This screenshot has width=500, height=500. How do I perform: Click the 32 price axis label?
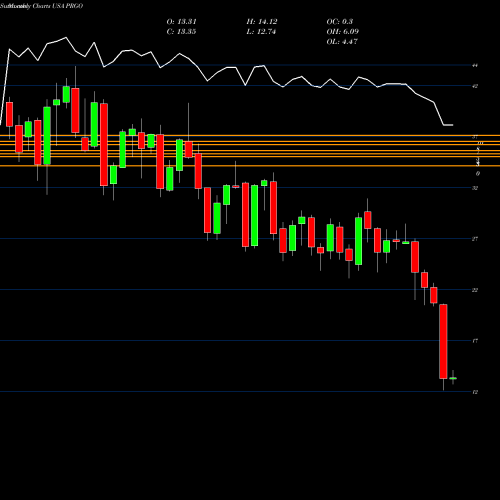[475, 188]
